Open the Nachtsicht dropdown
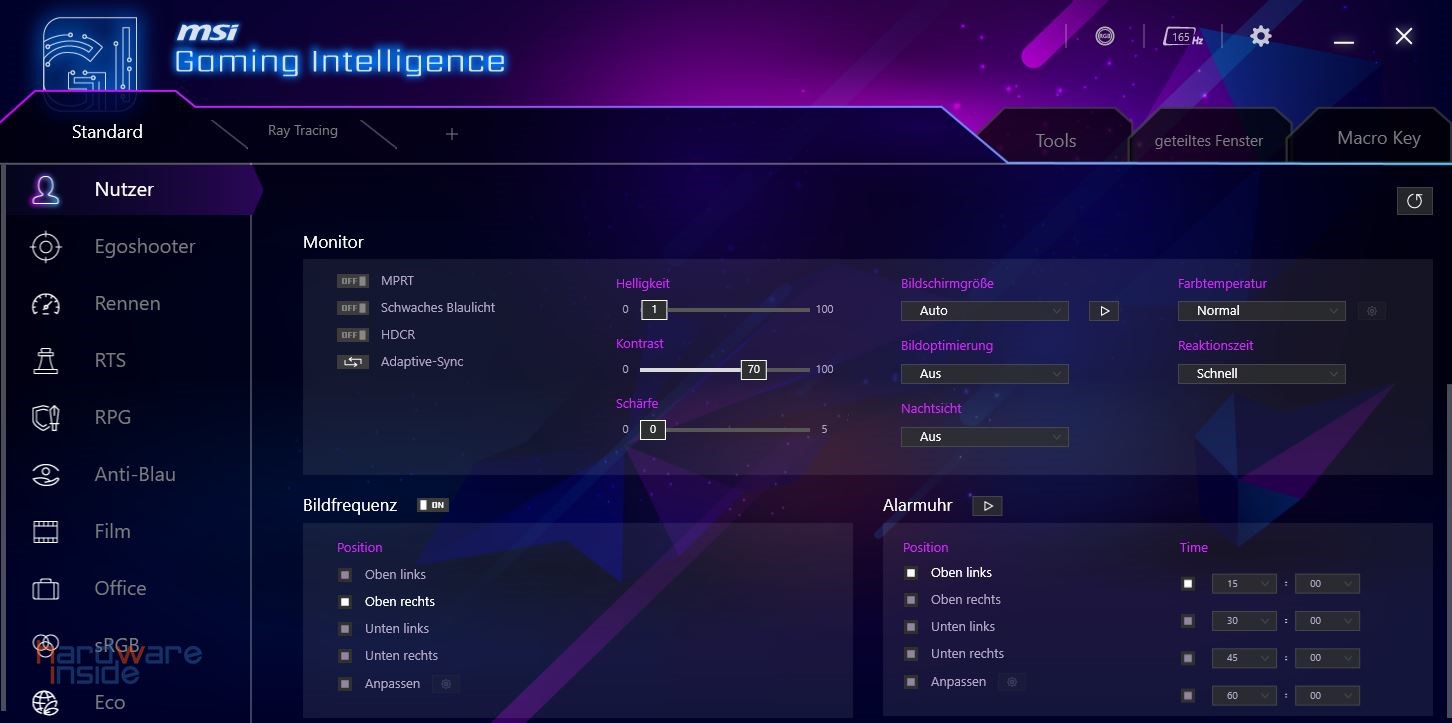This screenshot has height=723, width=1452. pos(984,437)
